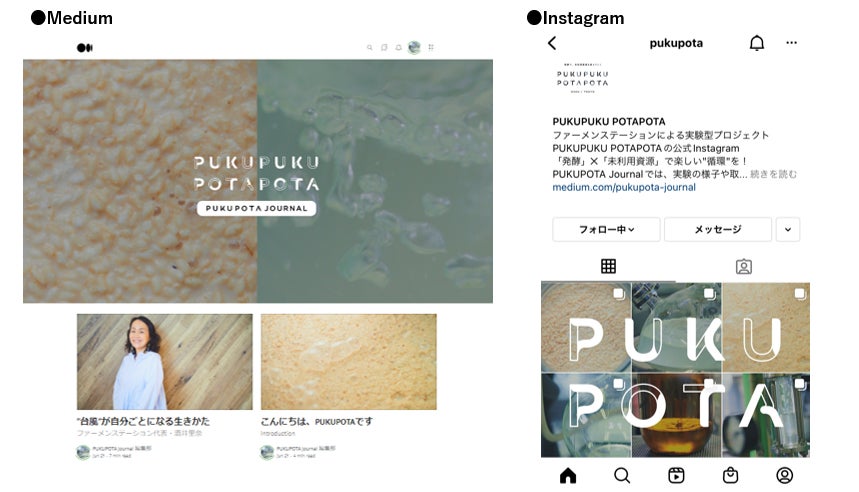This screenshot has height=492, width=859.
Task: Tap the Instagram home icon
Action: [568, 476]
